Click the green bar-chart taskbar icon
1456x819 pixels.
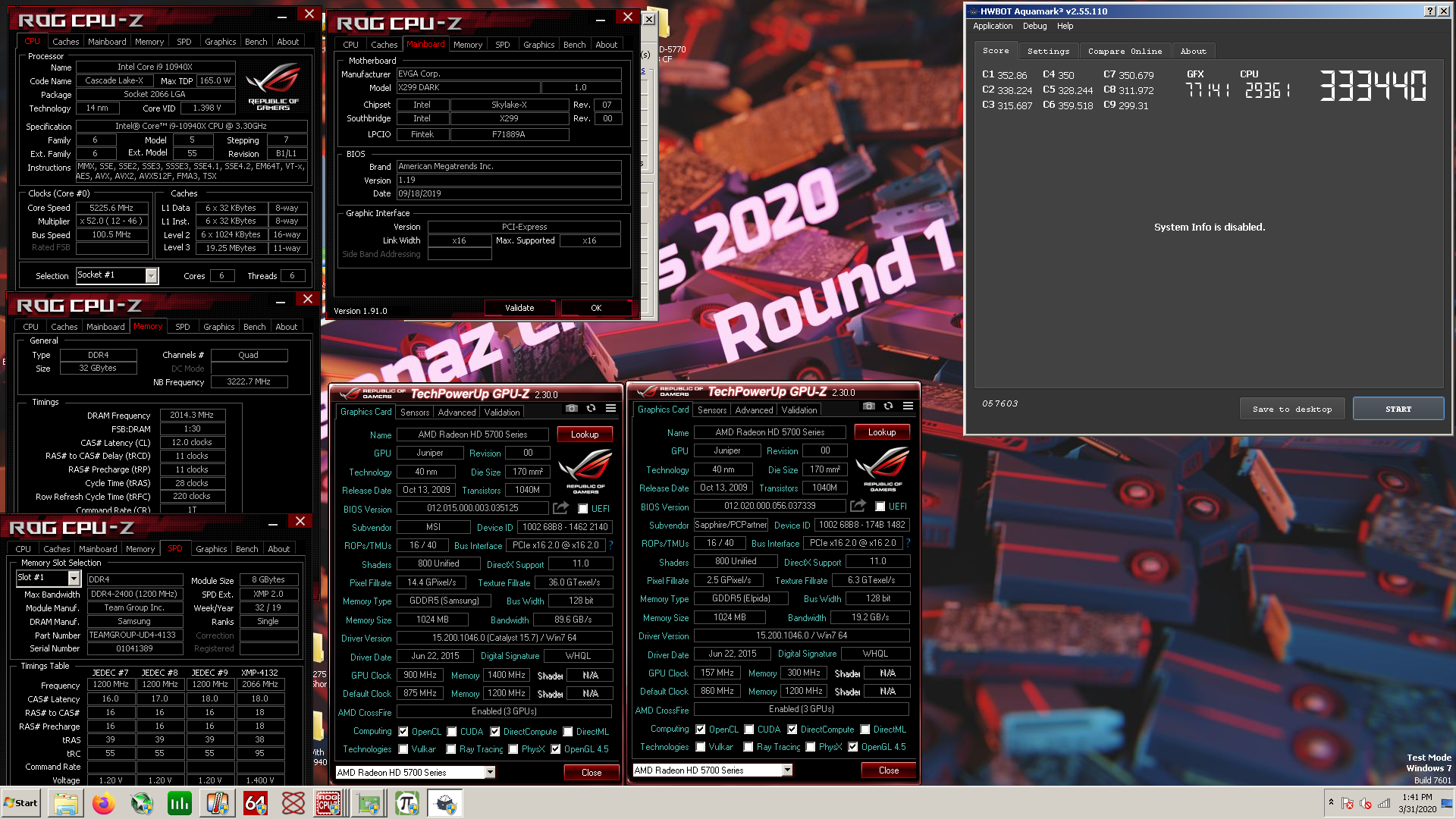pos(180,803)
